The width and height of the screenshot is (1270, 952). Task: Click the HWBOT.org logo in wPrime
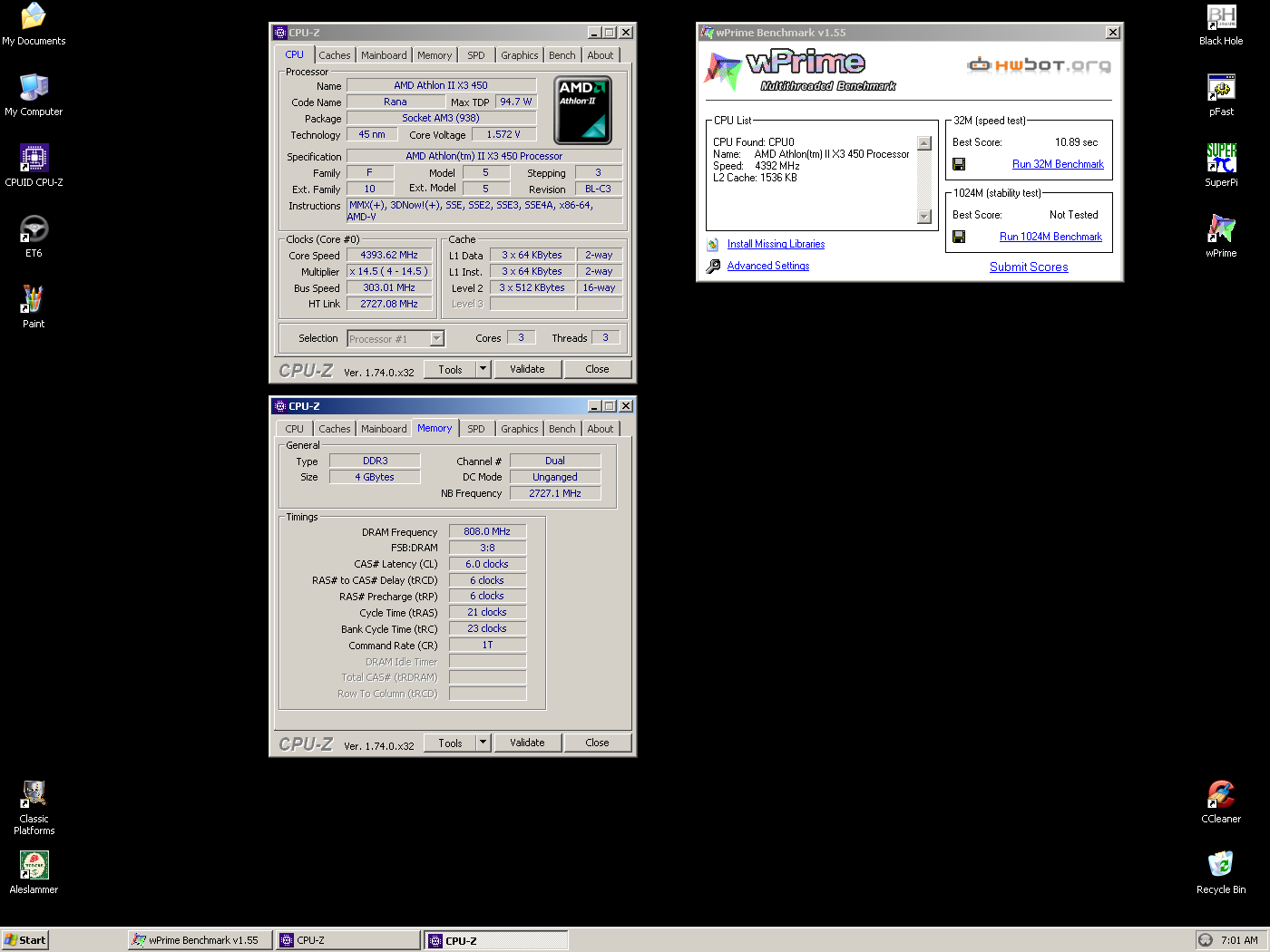pyautogui.click(x=1040, y=64)
